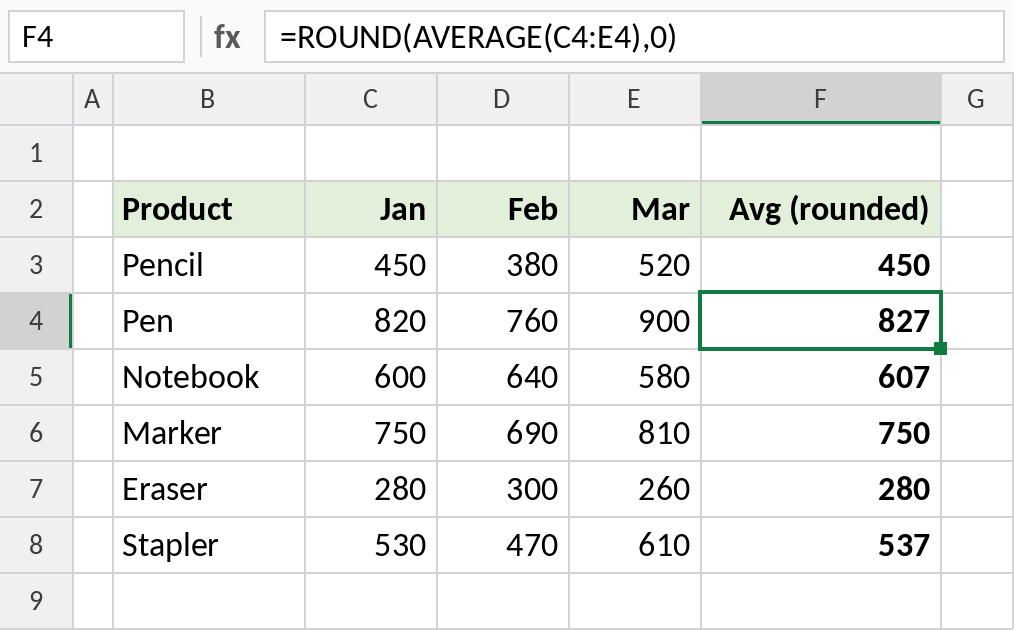Click Pen's Jan value 820
Viewport: 1014px width, 630px height.
[x=371, y=321]
